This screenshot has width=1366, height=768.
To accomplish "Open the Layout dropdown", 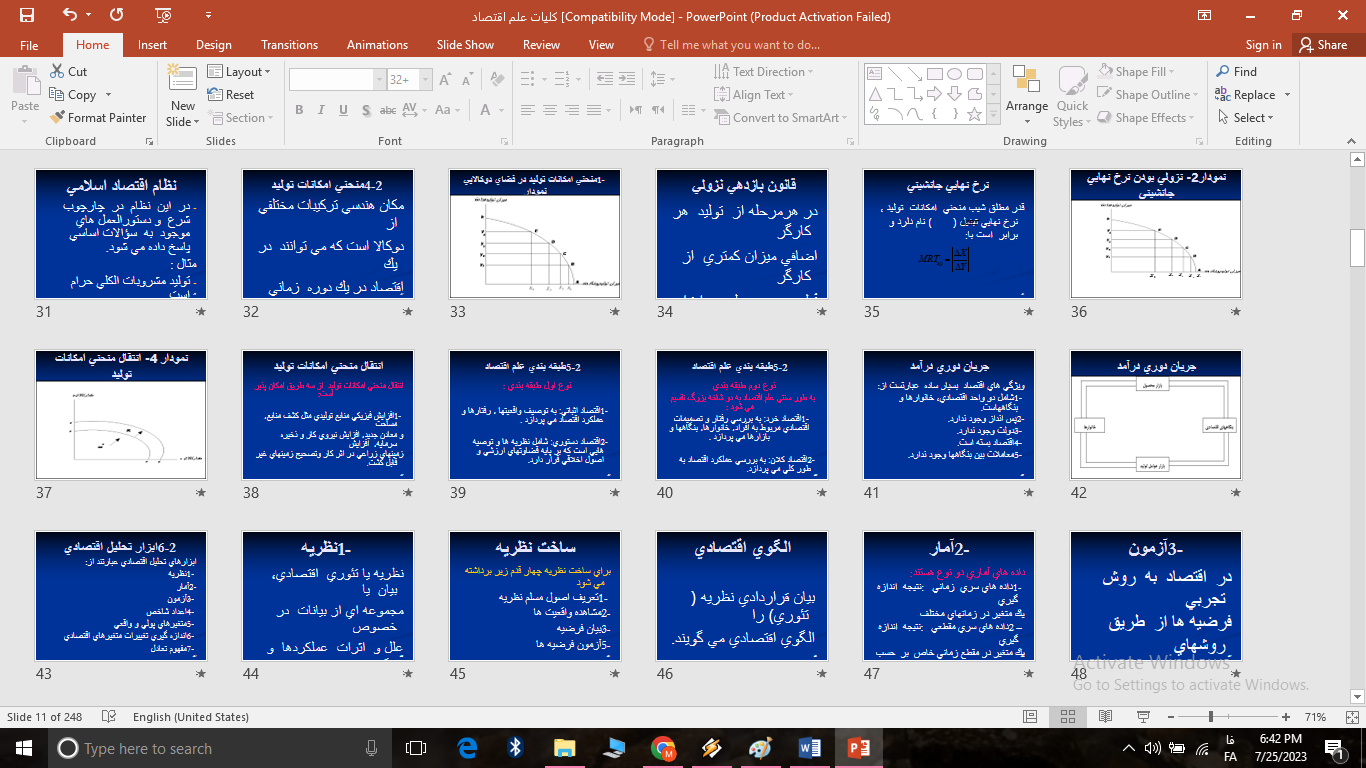I will click(239, 71).
